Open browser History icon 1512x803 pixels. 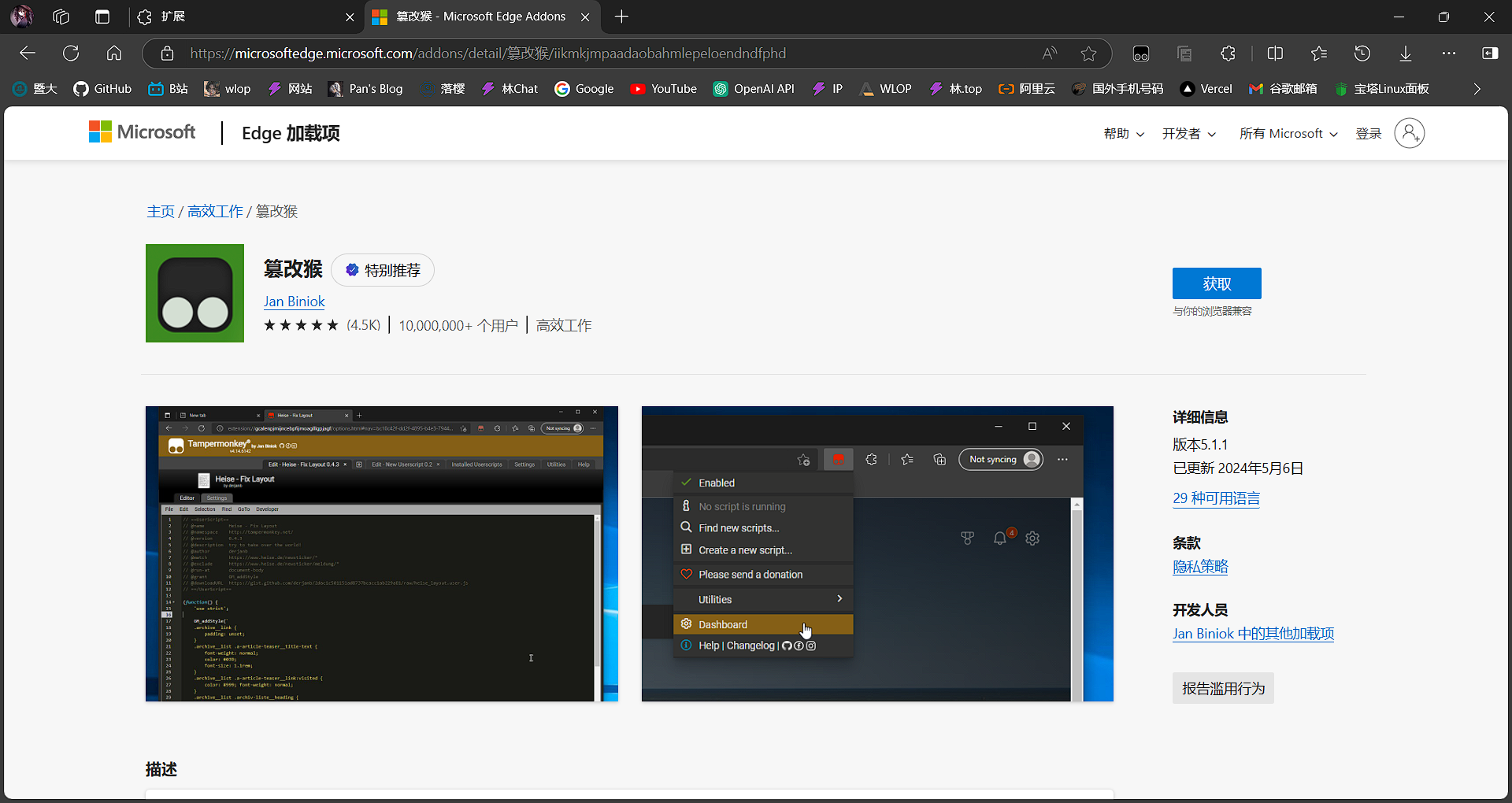coord(1362,54)
